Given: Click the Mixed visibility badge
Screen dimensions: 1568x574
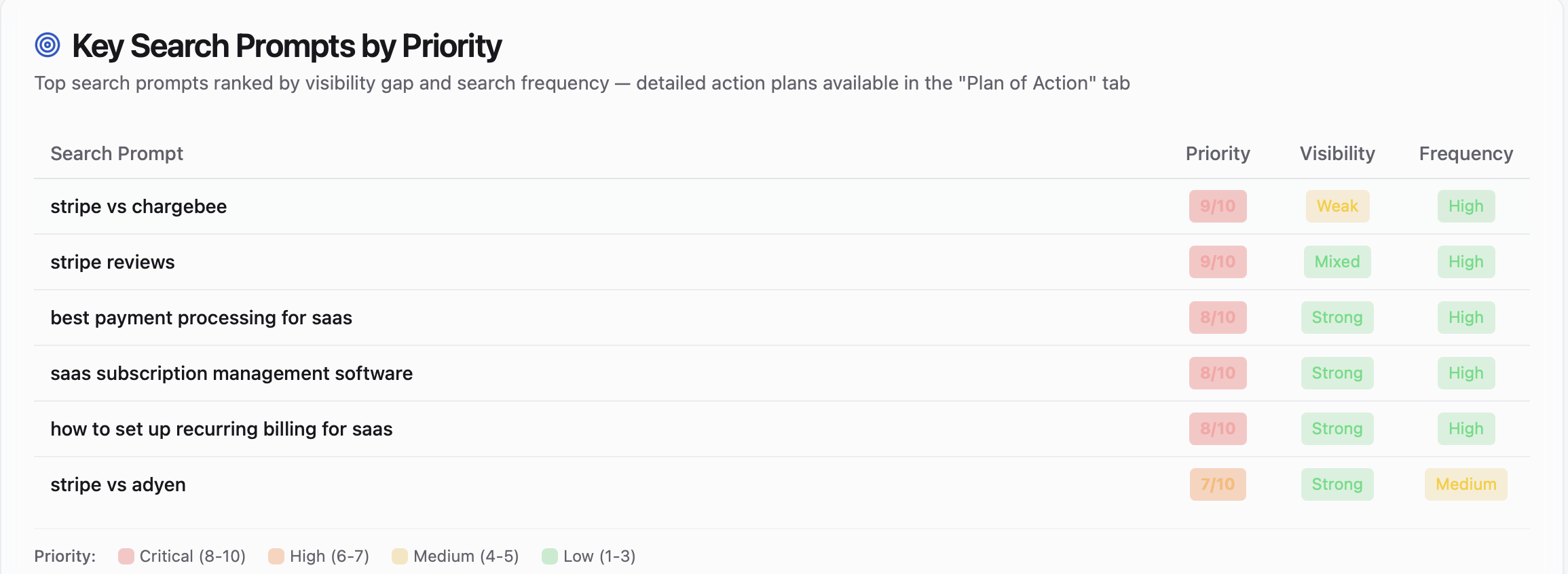Looking at the screenshot, I should [x=1337, y=262].
